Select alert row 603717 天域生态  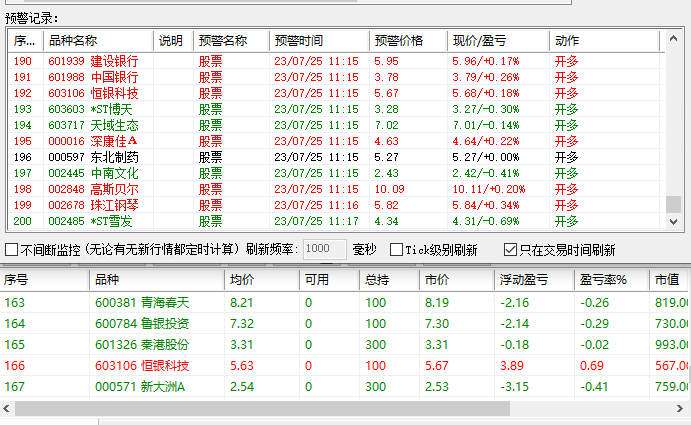point(336,125)
